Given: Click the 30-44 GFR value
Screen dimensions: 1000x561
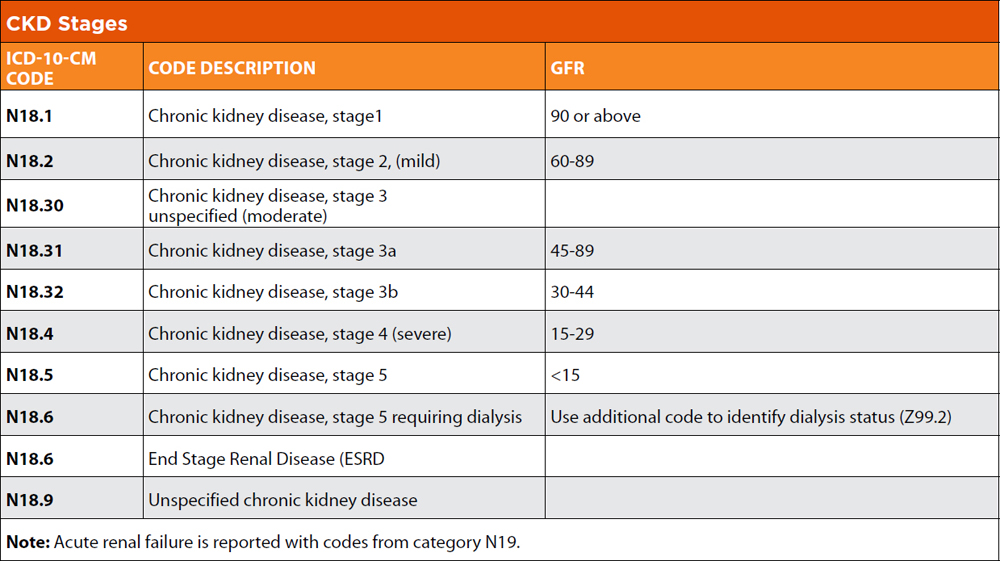Looking at the screenshot, I should point(572,292).
